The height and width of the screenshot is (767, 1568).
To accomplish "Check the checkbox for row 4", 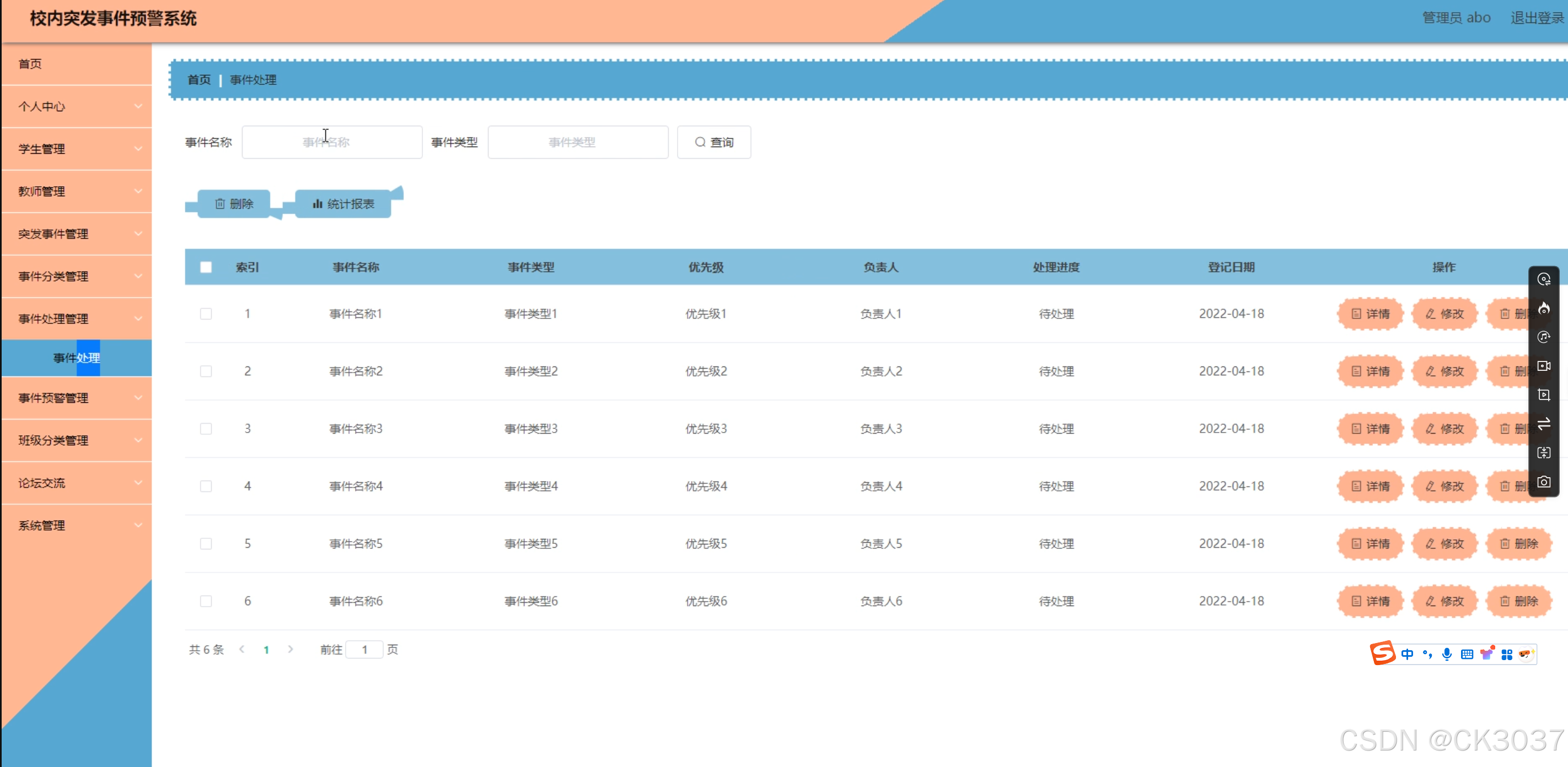I will click(206, 486).
